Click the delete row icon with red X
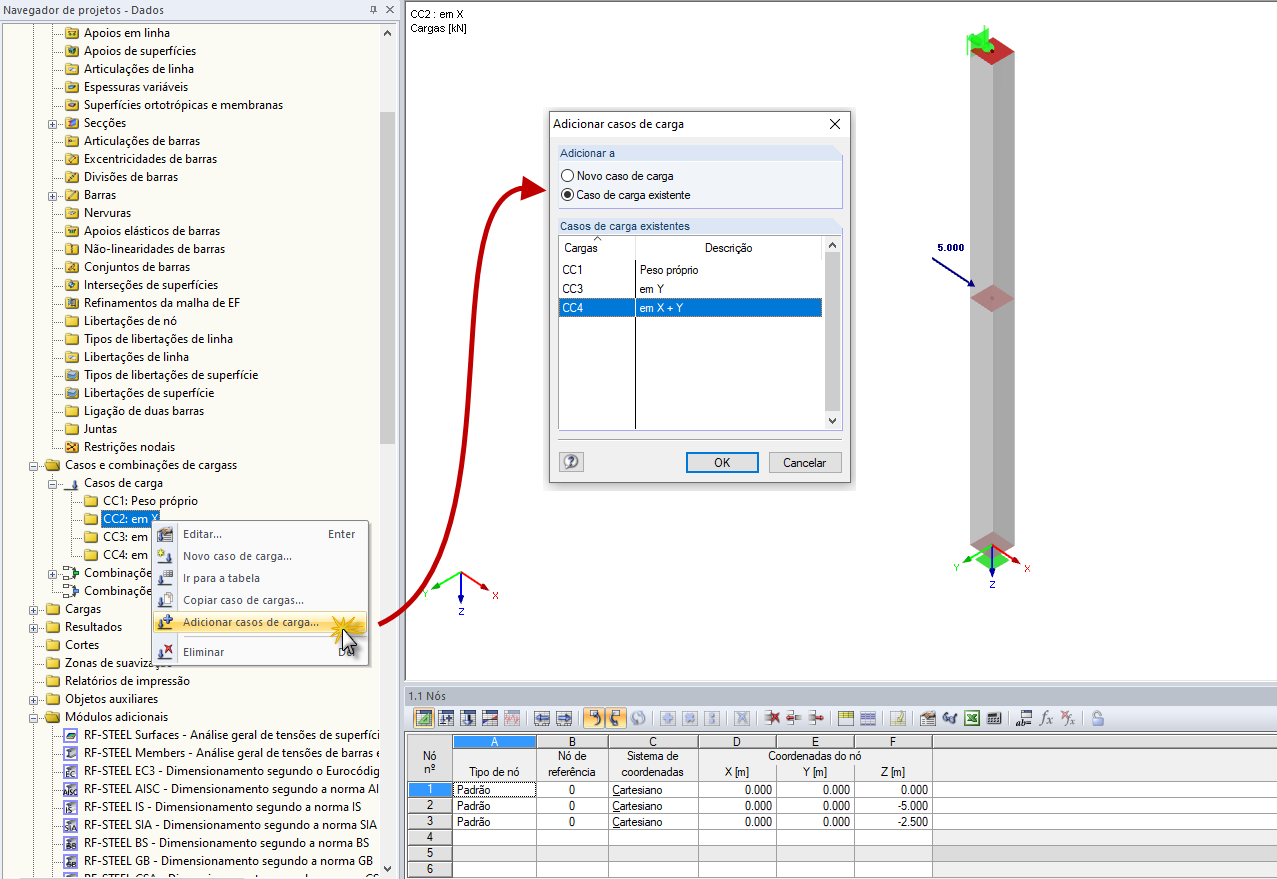The height and width of the screenshot is (879, 1277). click(x=772, y=718)
